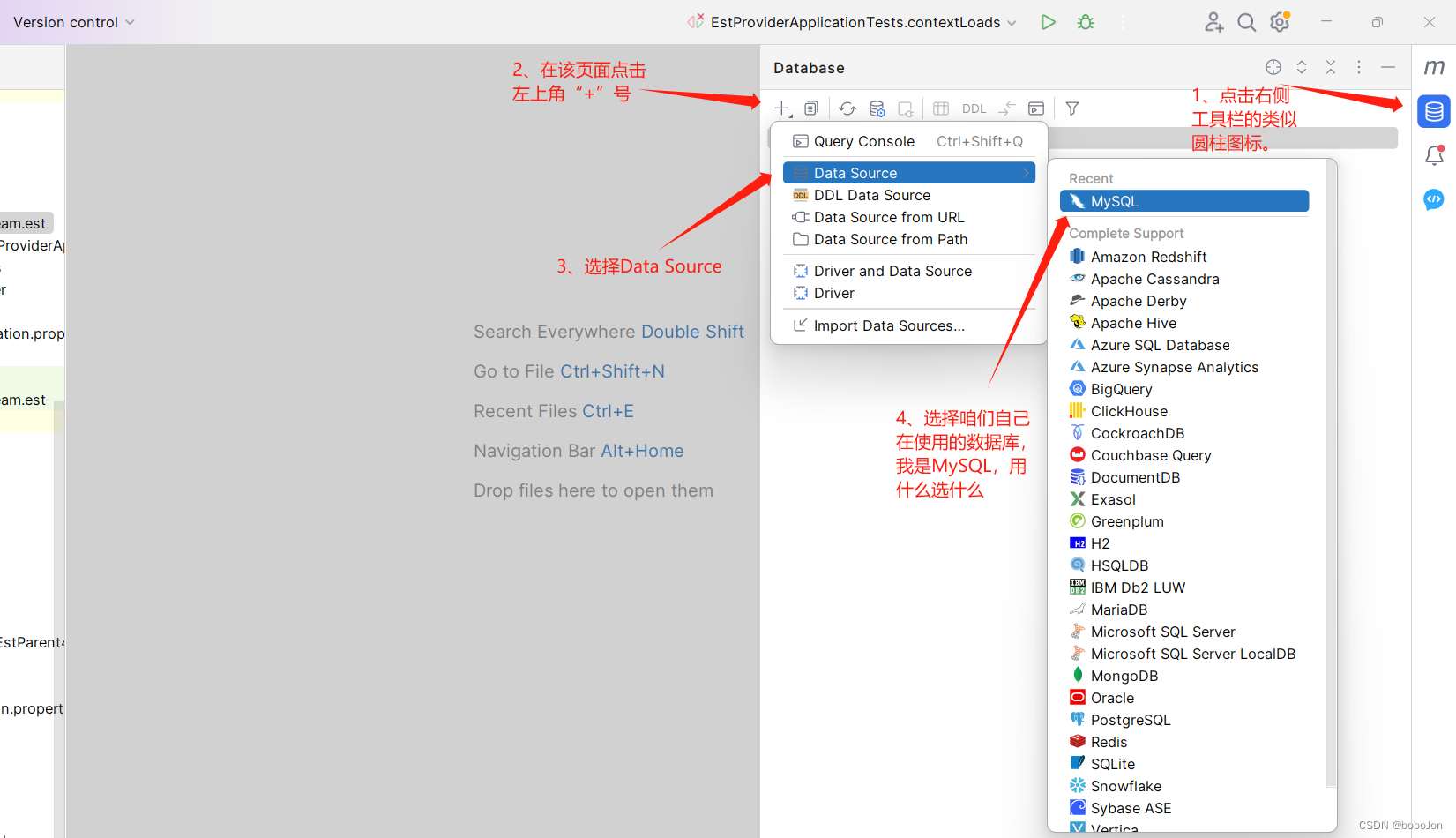Click the filter funnel icon
This screenshot has height=838, width=1456.
coord(1072,108)
